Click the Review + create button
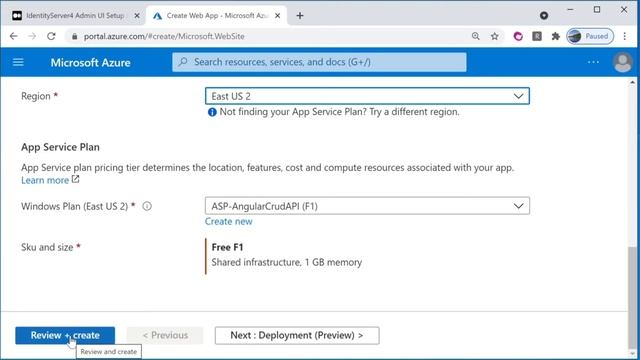 click(65, 336)
